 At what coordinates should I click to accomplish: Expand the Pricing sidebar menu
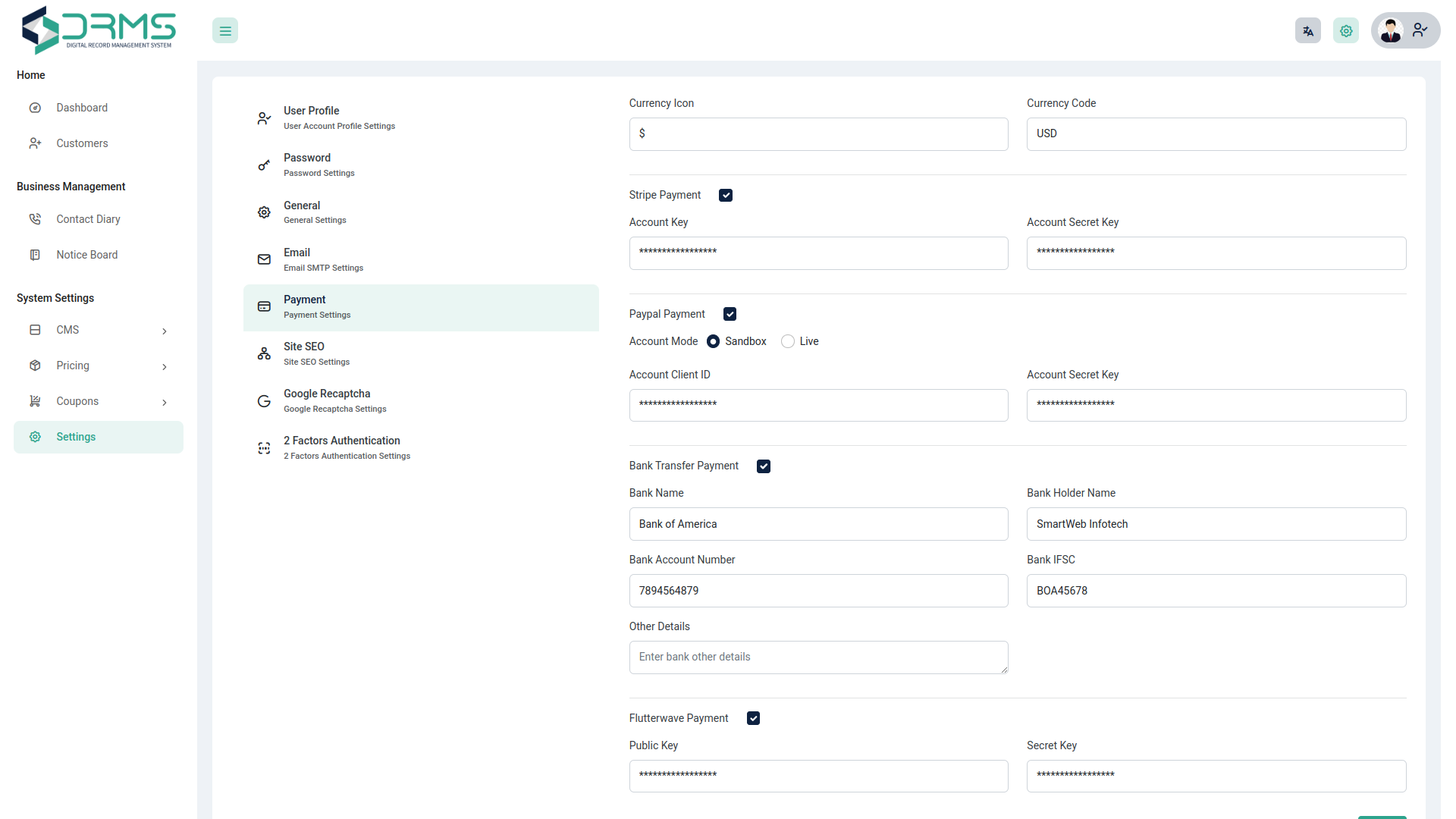(99, 366)
